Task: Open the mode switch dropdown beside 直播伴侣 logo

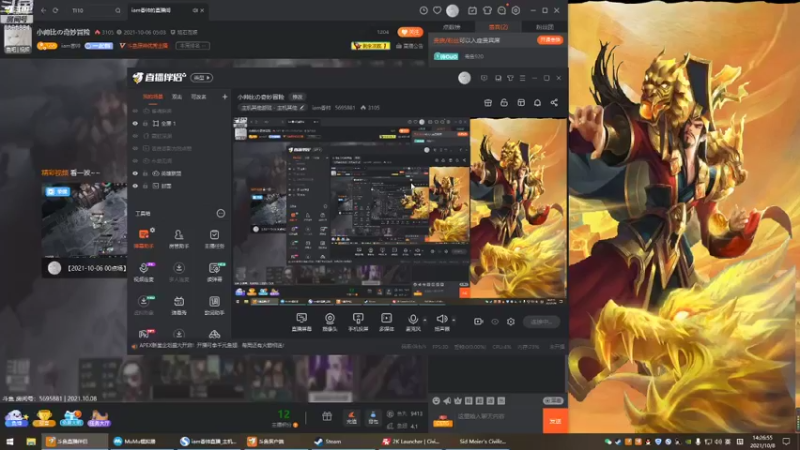Action: pyautogui.click(x=202, y=78)
